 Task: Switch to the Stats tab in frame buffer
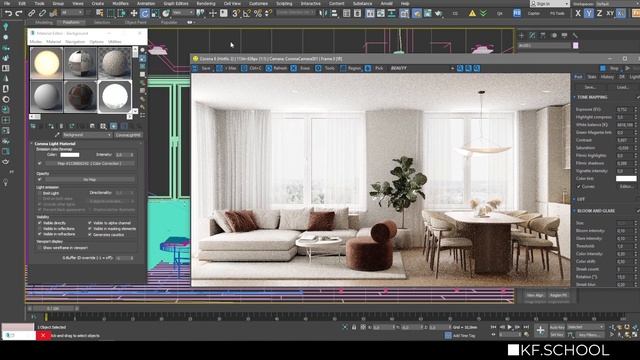tap(591, 77)
